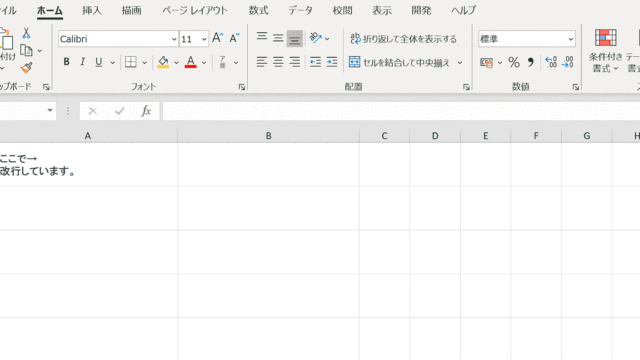Decrease indent icon
The image size is (640, 360).
315,62
